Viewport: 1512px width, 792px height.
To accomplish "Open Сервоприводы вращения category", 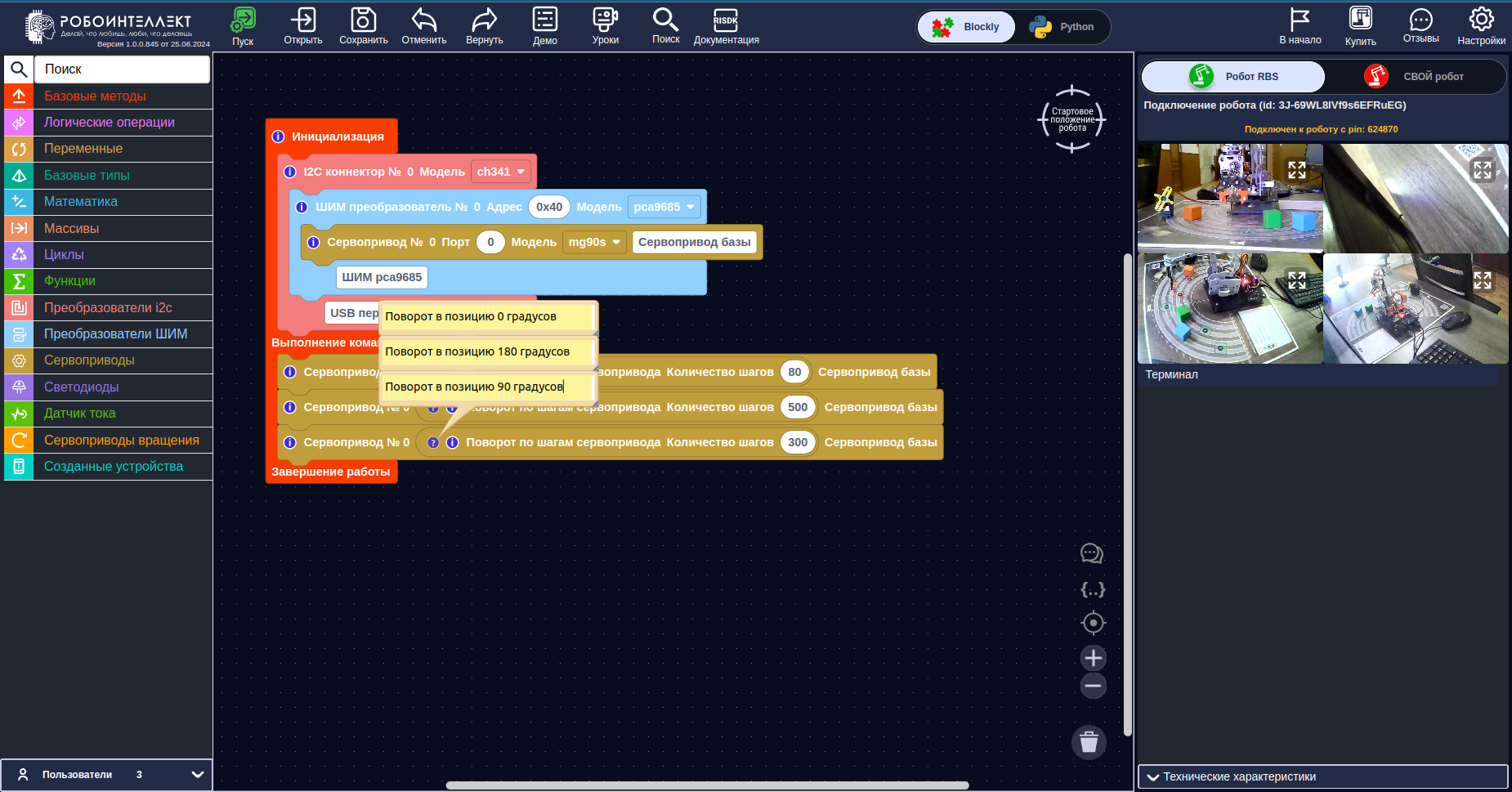I will click(108, 440).
